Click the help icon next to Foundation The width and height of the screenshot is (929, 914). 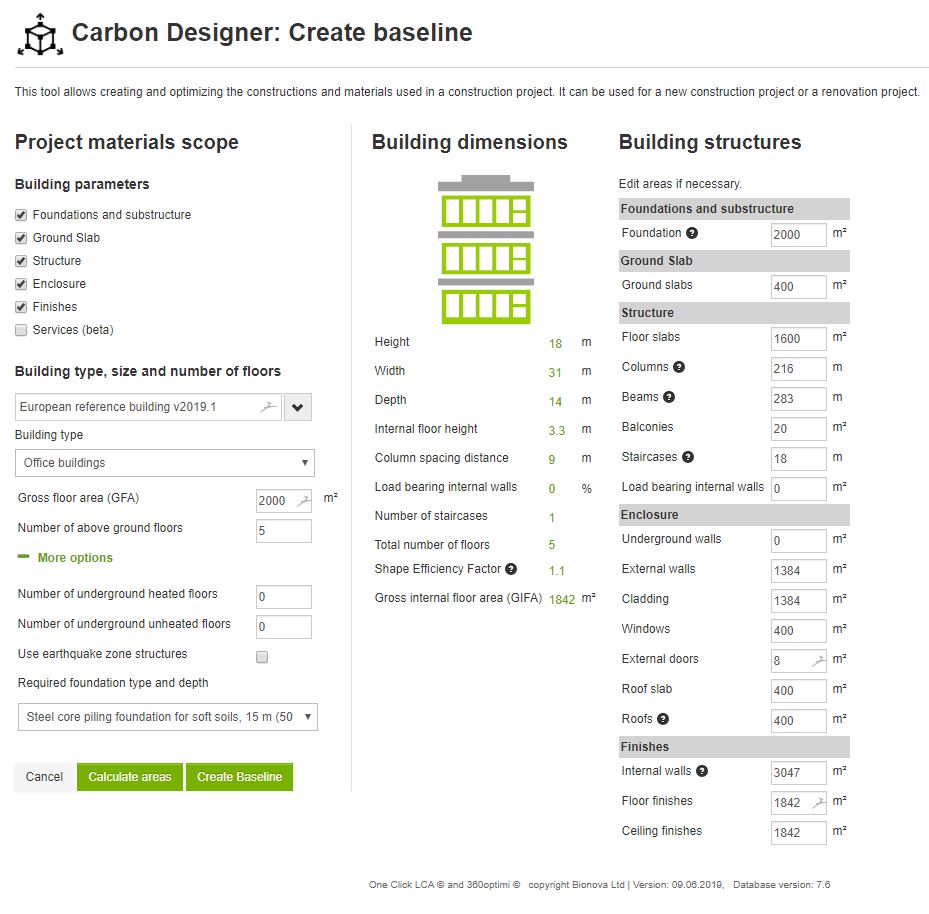tap(692, 233)
